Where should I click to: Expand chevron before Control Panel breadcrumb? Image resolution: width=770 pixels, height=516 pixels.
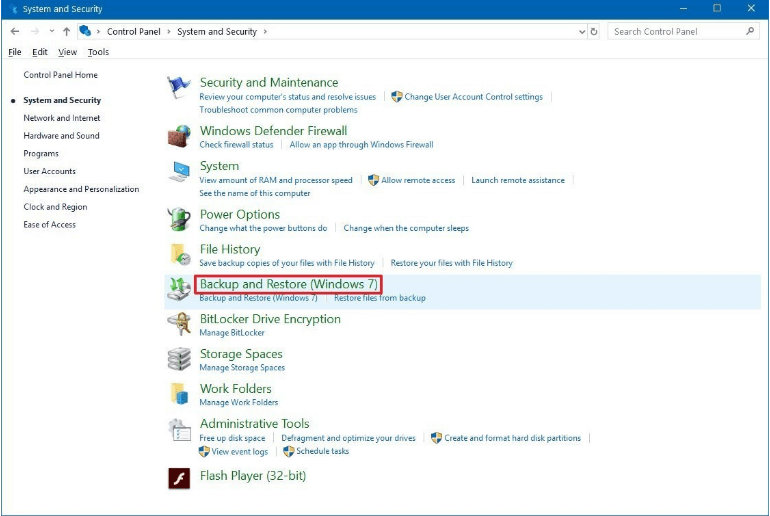coord(98,31)
